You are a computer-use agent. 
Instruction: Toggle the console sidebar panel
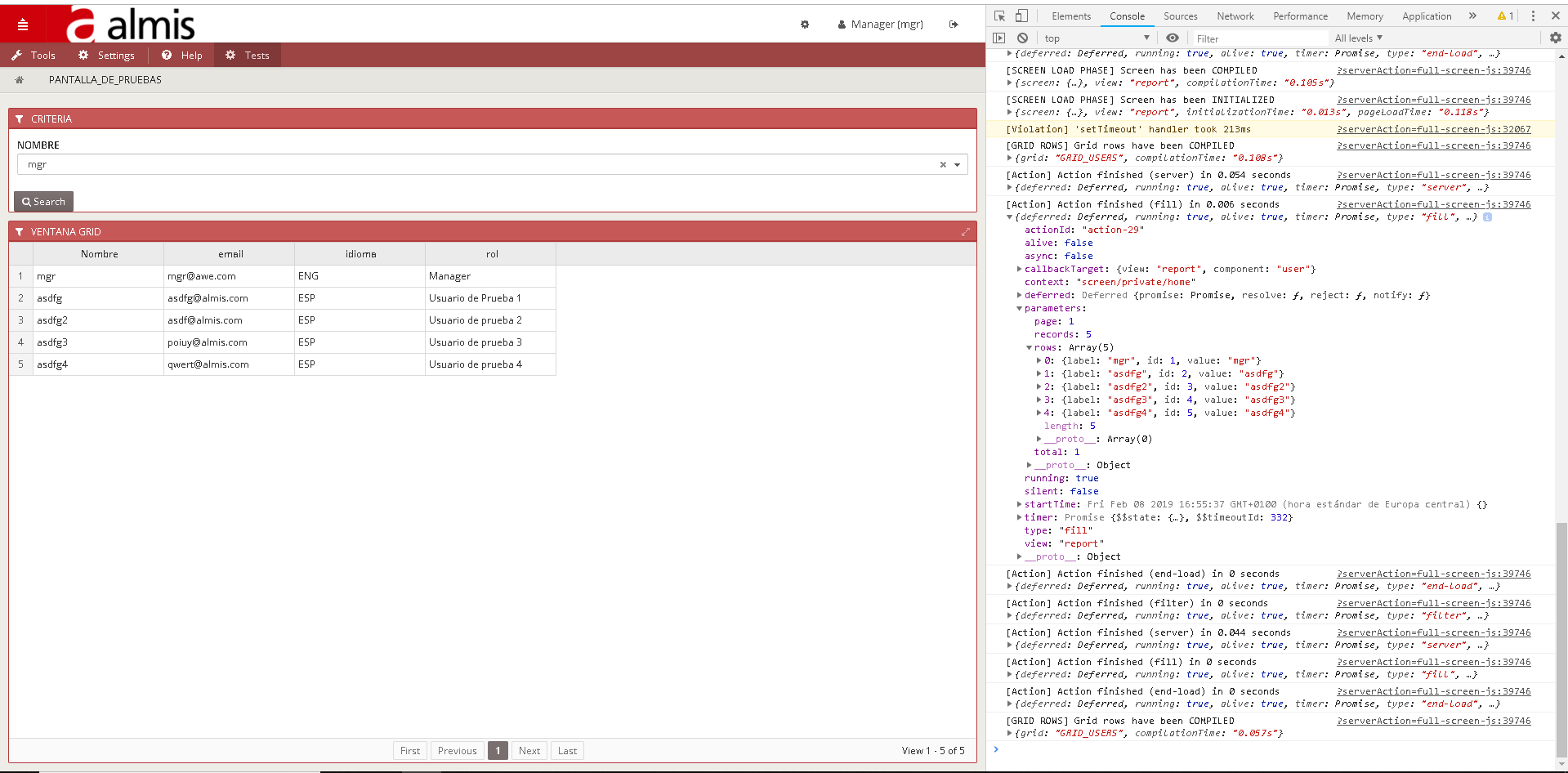[999, 38]
